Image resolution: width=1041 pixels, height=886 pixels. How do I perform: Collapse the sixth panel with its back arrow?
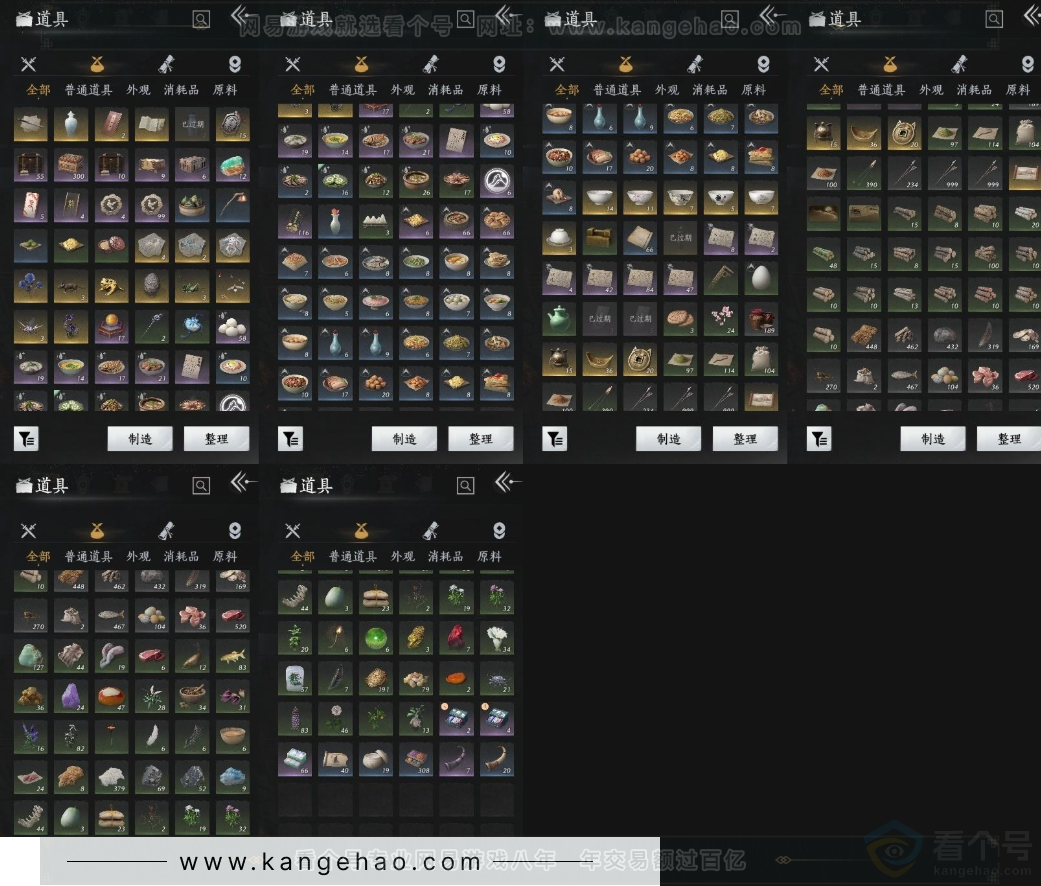tap(508, 482)
